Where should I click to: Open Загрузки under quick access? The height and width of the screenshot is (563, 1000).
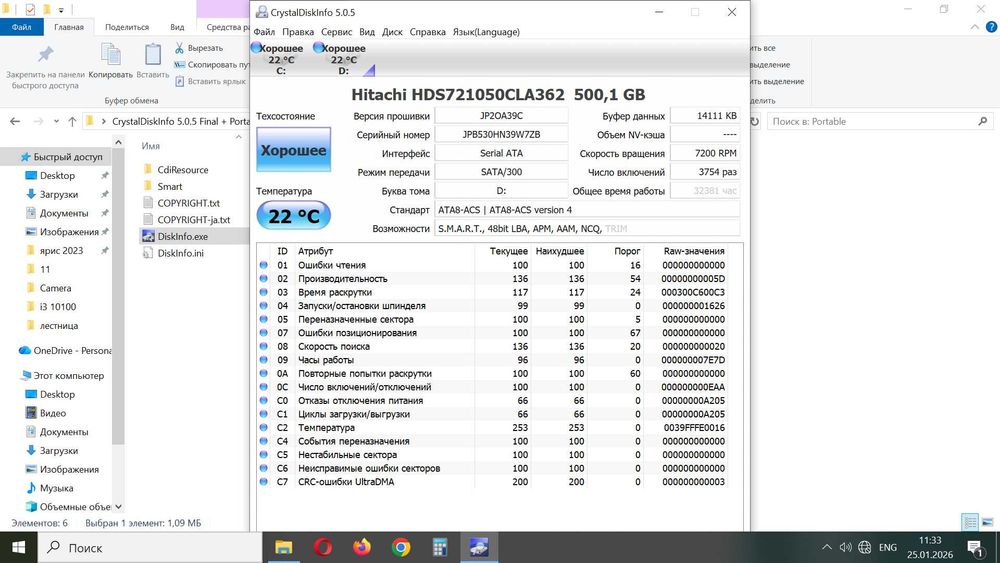59,194
